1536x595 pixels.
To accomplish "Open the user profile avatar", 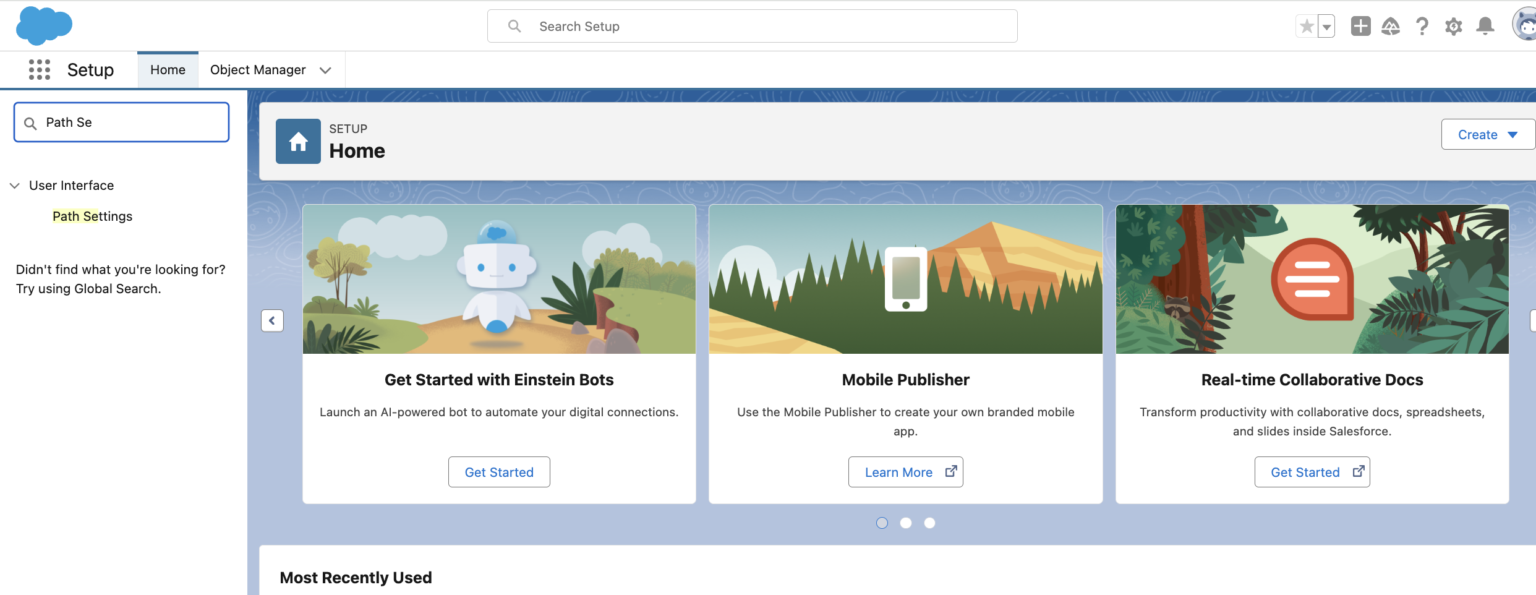I will click(1523, 25).
